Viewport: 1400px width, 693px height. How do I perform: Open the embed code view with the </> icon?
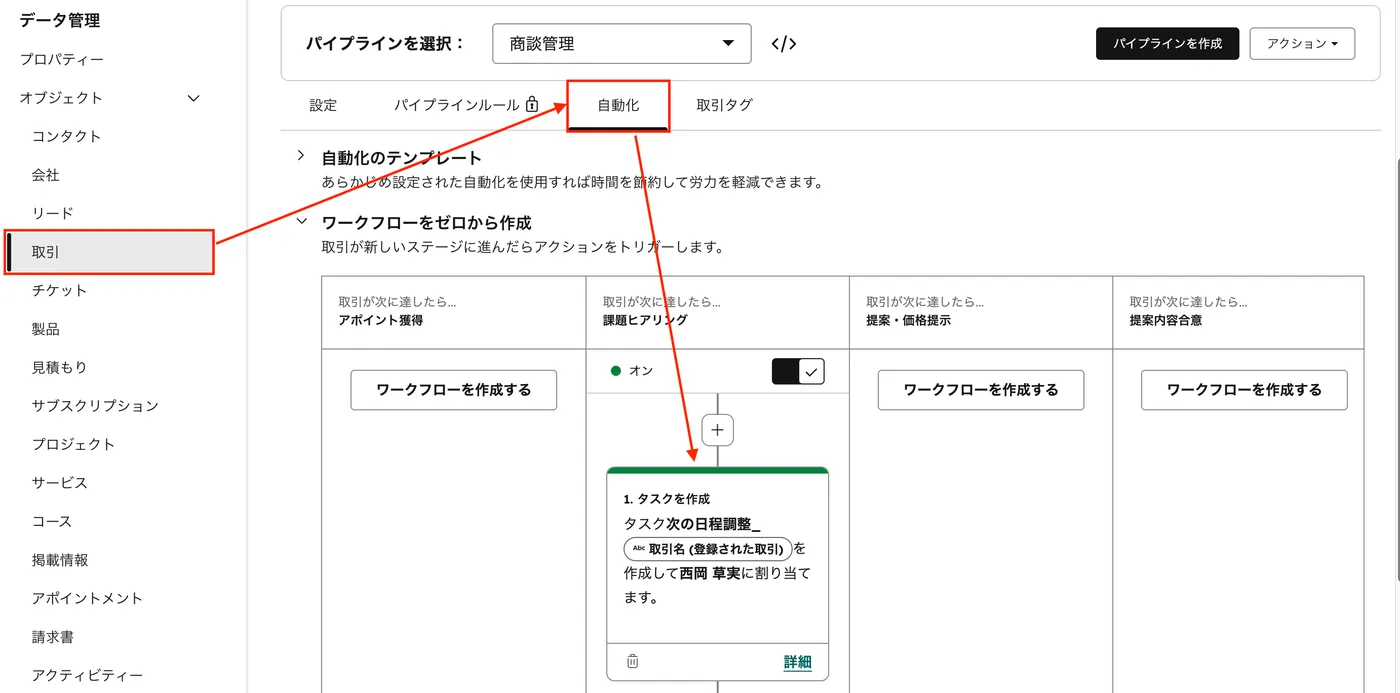coord(784,43)
